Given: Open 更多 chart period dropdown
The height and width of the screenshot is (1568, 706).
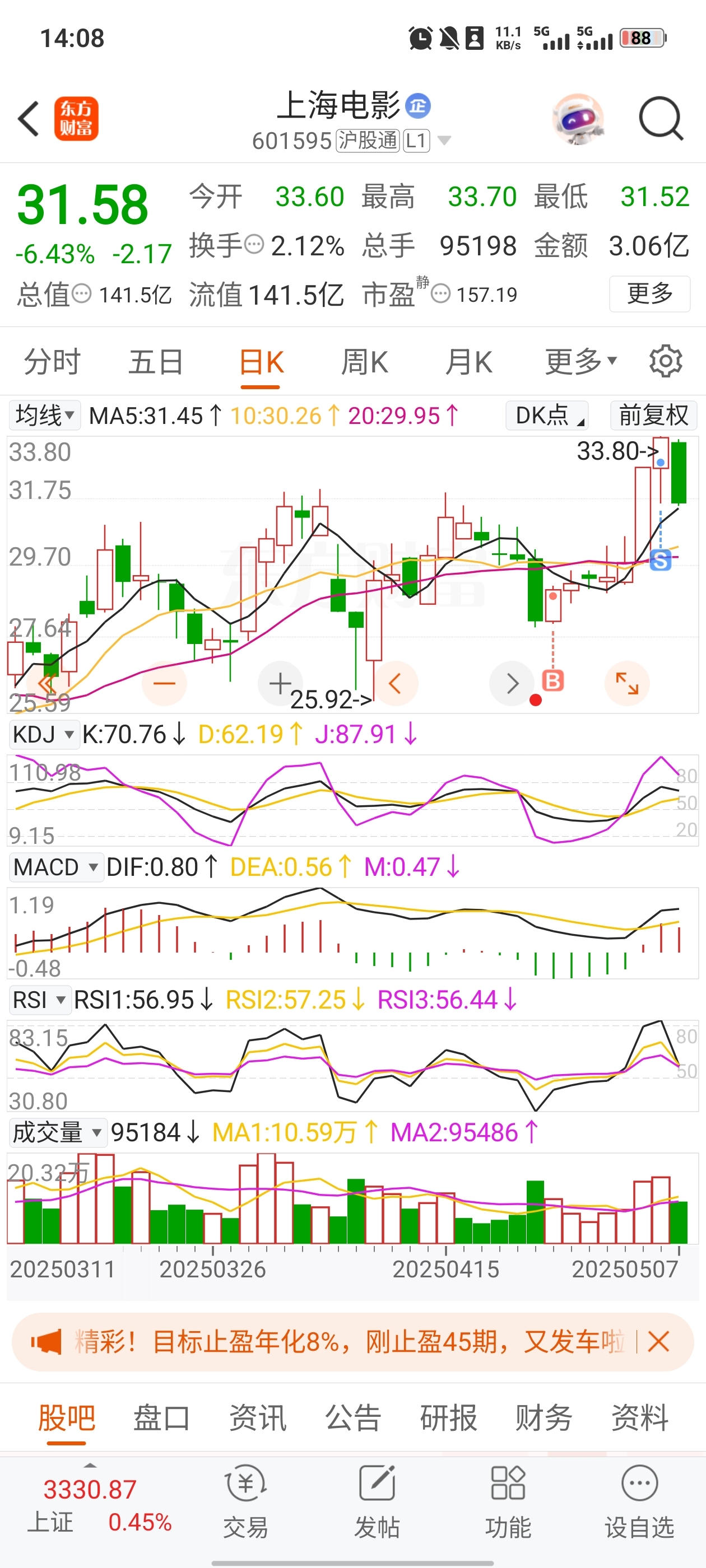Looking at the screenshot, I should 580,362.
